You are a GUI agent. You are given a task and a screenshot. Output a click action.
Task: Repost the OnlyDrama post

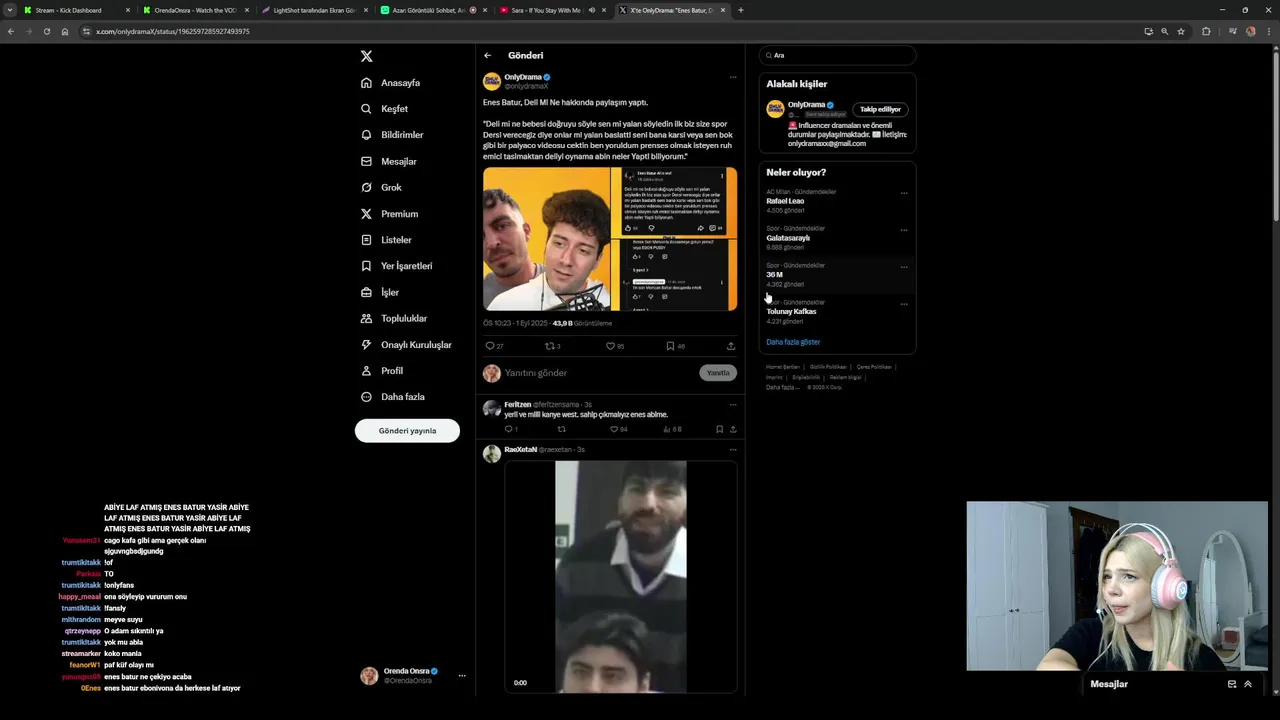(x=552, y=346)
